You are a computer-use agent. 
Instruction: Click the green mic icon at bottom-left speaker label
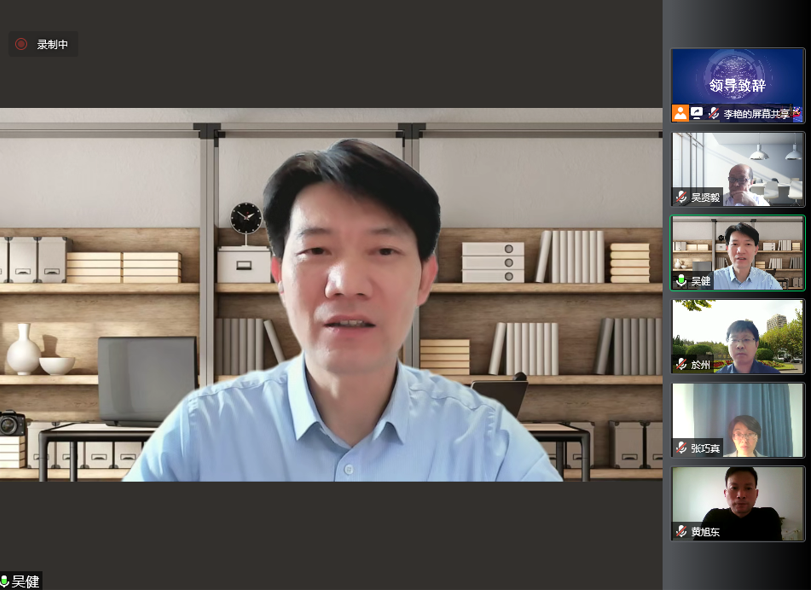[5, 581]
